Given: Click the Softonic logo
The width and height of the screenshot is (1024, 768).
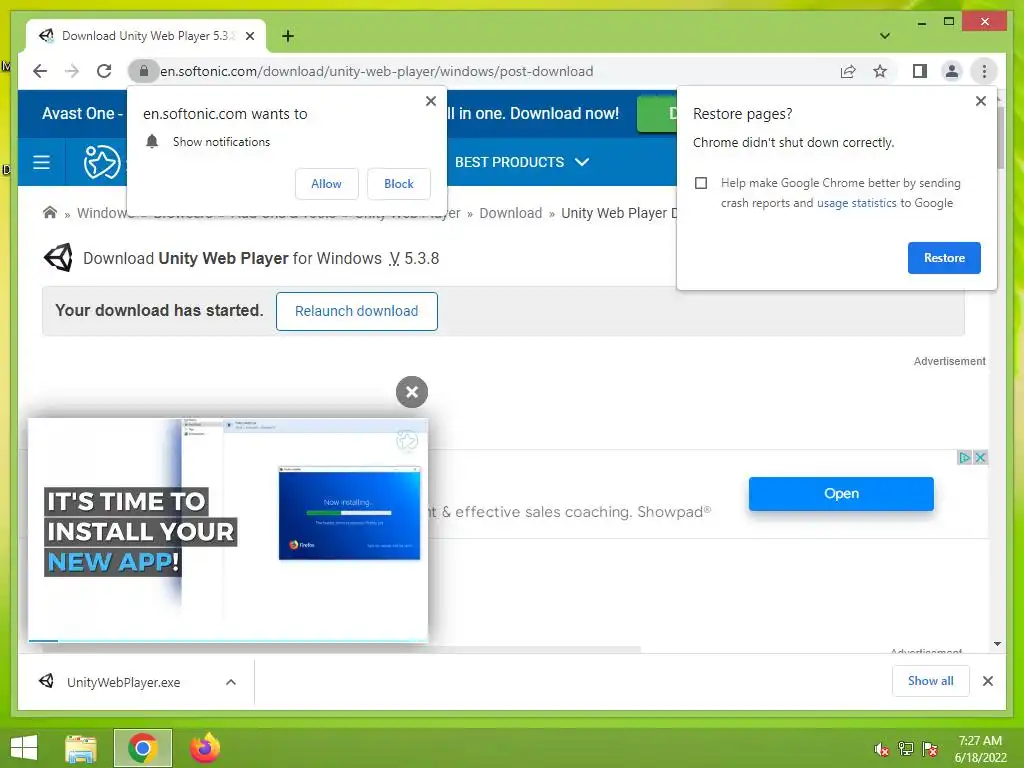Looking at the screenshot, I should pos(102,162).
